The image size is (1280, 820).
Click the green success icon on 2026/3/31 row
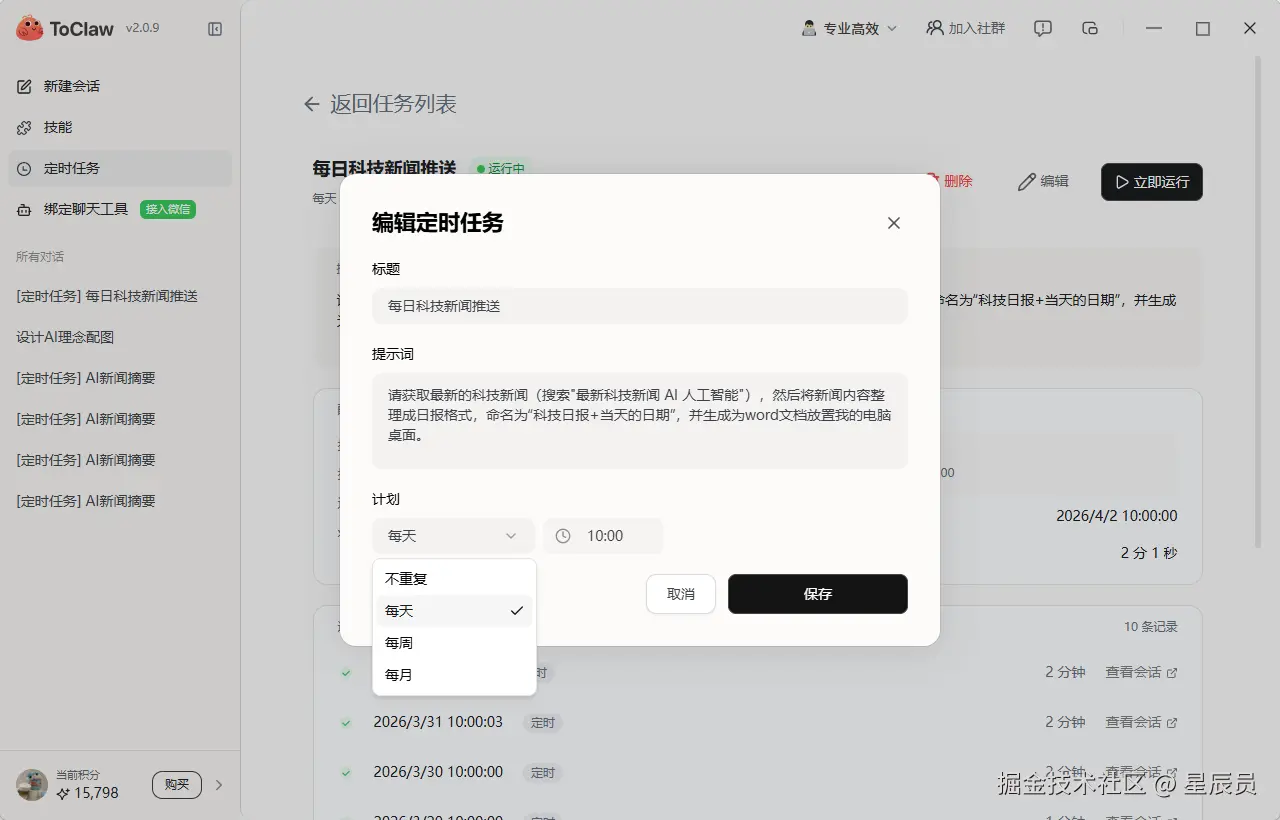pyautogui.click(x=346, y=722)
